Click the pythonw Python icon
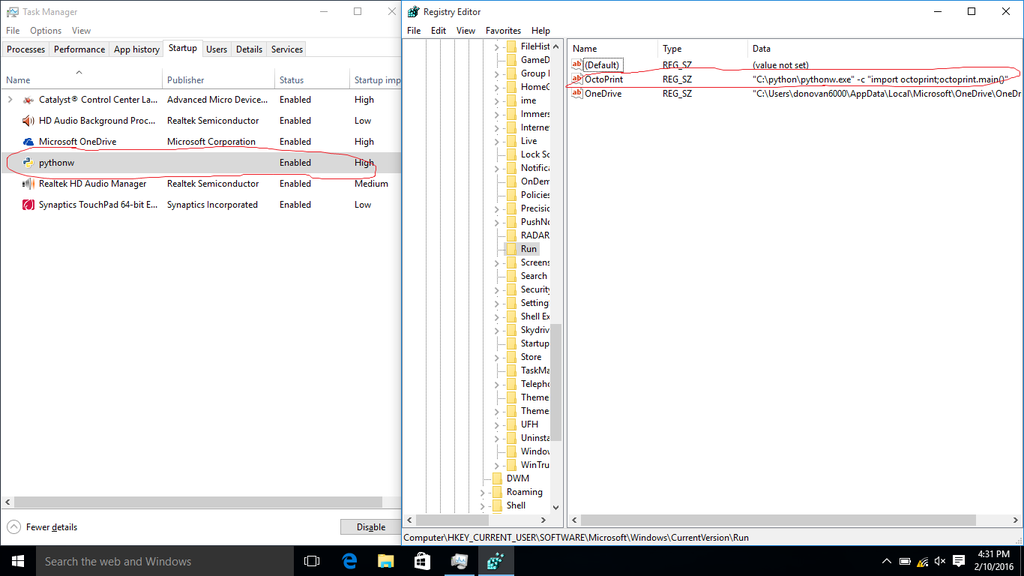The width and height of the screenshot is (1024, 576). click(x=28, y=163)
